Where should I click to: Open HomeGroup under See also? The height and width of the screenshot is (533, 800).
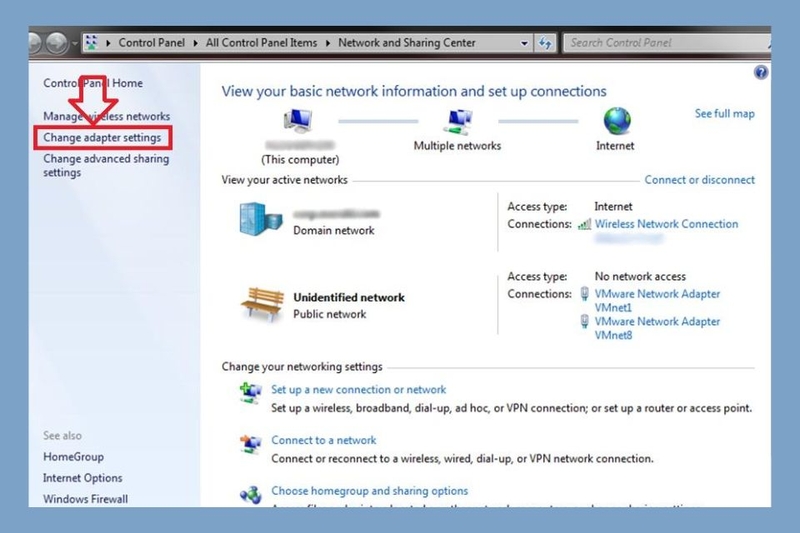click(73, 457)
